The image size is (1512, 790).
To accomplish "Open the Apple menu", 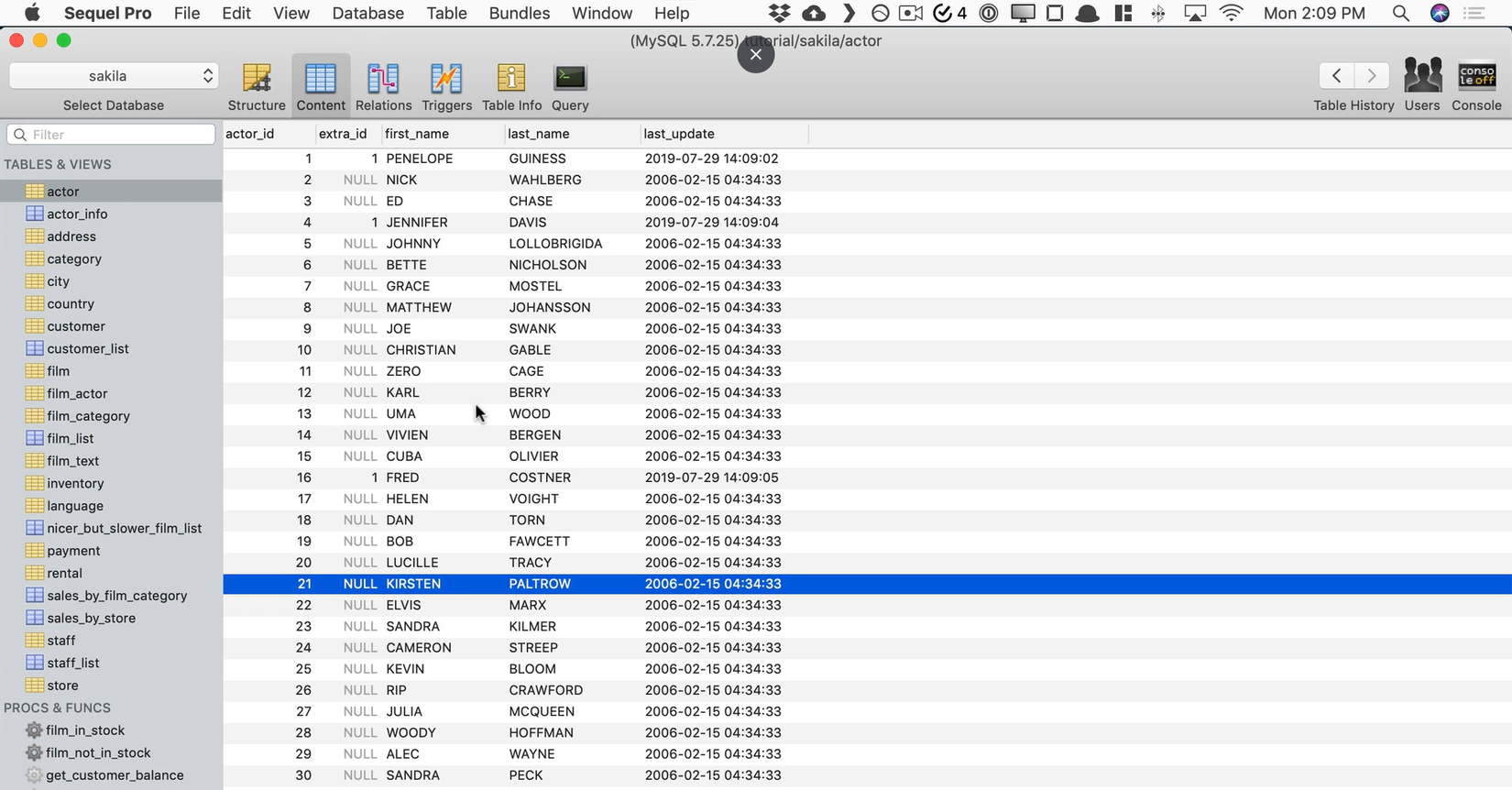I will coord(32,13).
